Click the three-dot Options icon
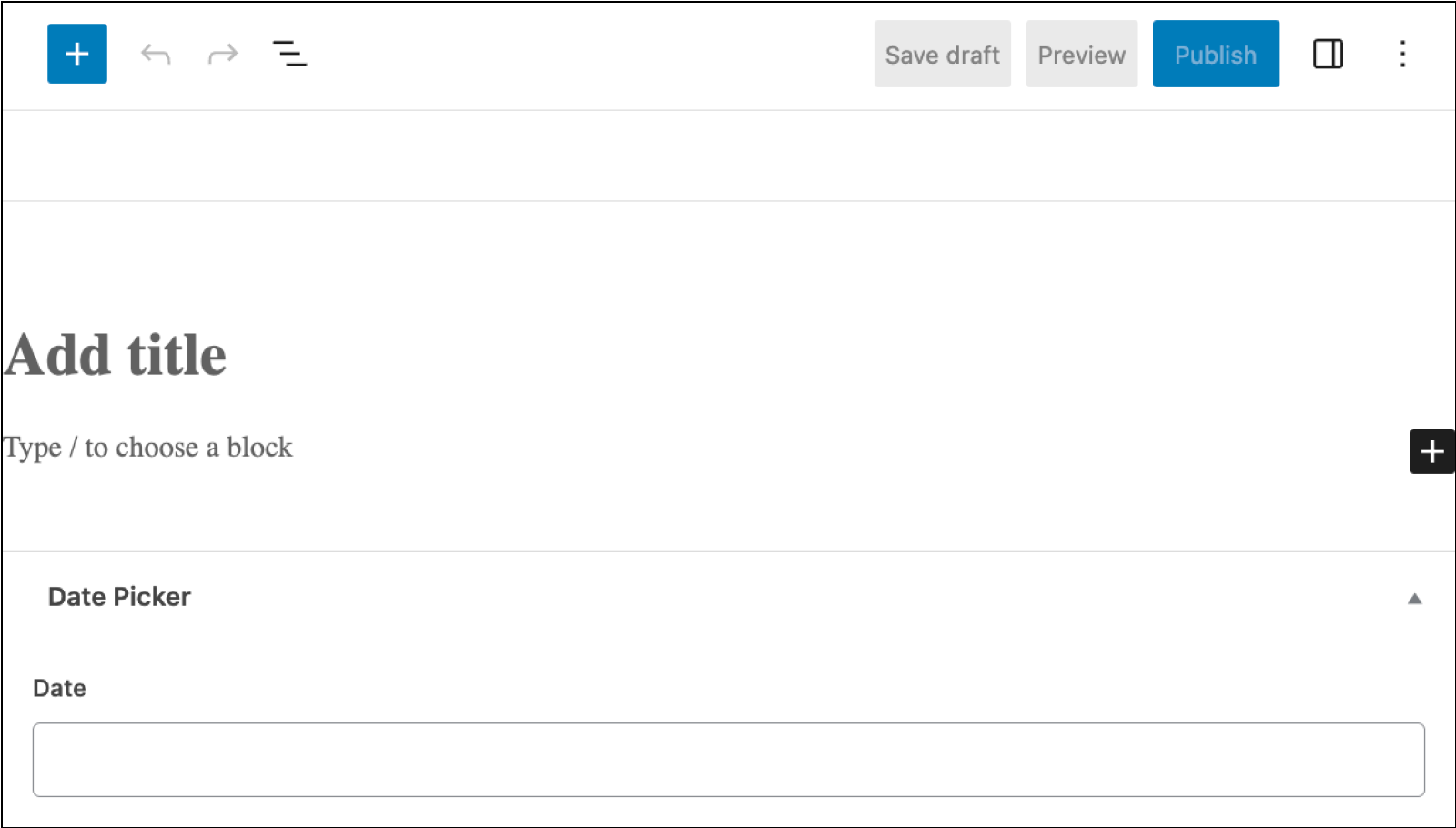1456x828 pixels. [1402, 55]
